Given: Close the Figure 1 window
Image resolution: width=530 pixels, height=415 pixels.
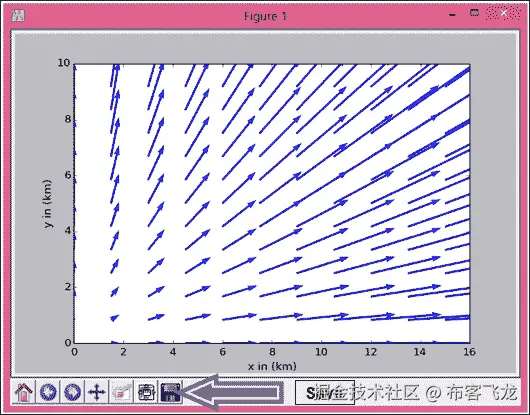Looking at the screenshot, I should click(503, 14).
